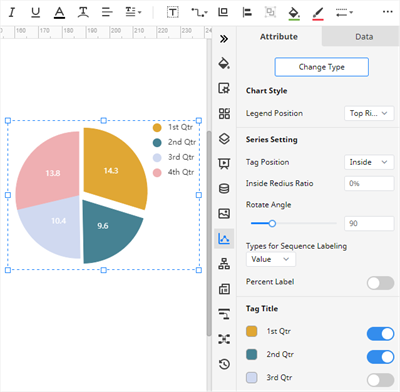Screen dimensions: 400x392
Task: Open the floor plan panel icon
Action: click(224, 289)
